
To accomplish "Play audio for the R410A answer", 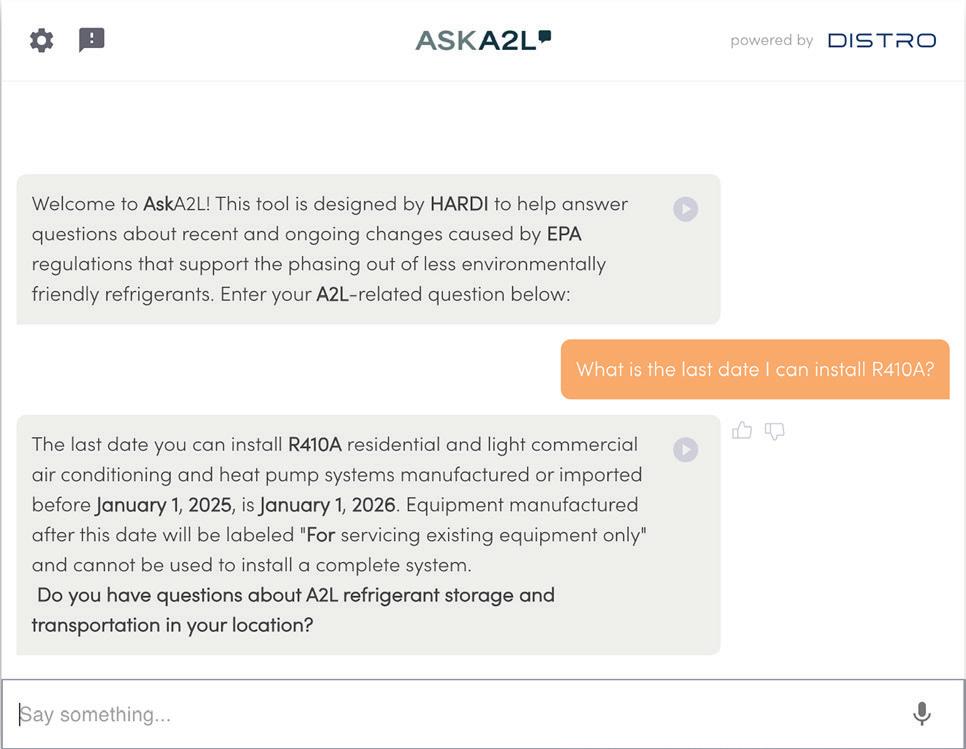I will click(x=685, y=450).
